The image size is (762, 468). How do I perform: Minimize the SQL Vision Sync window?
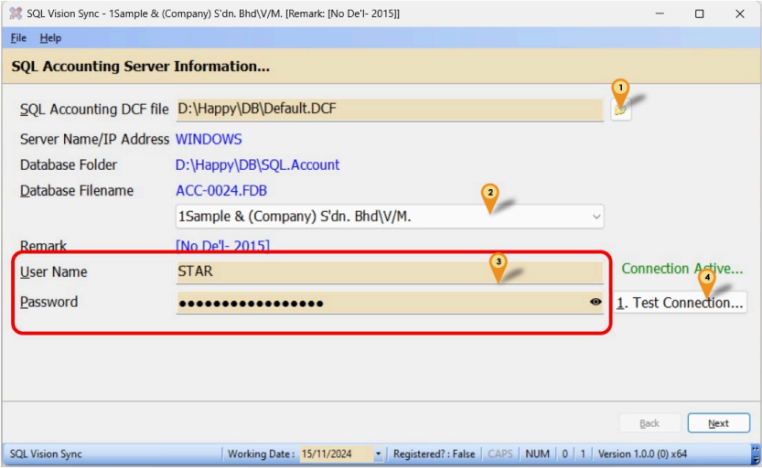coord(659,14)
